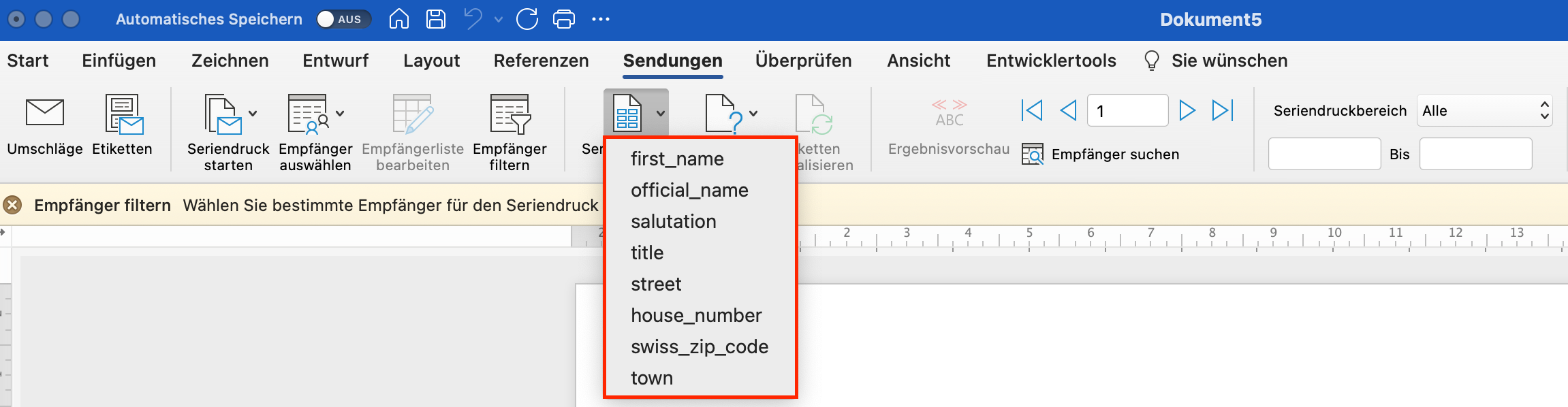Go to the next record arrow
The width and height of the screenshot is (1568, 407).
coord(1187,110)
